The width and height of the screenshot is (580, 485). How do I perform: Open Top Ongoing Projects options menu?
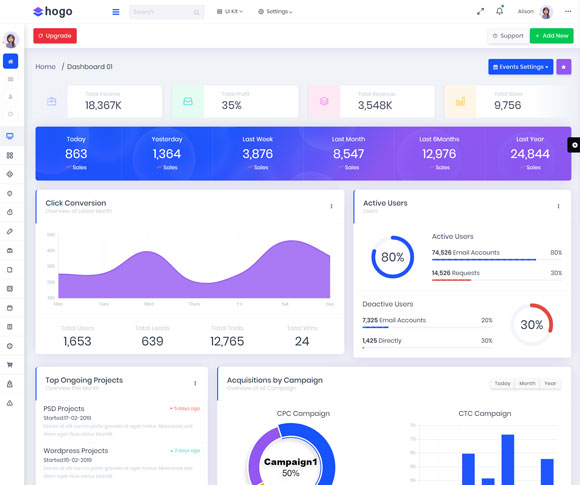(195, 383)
